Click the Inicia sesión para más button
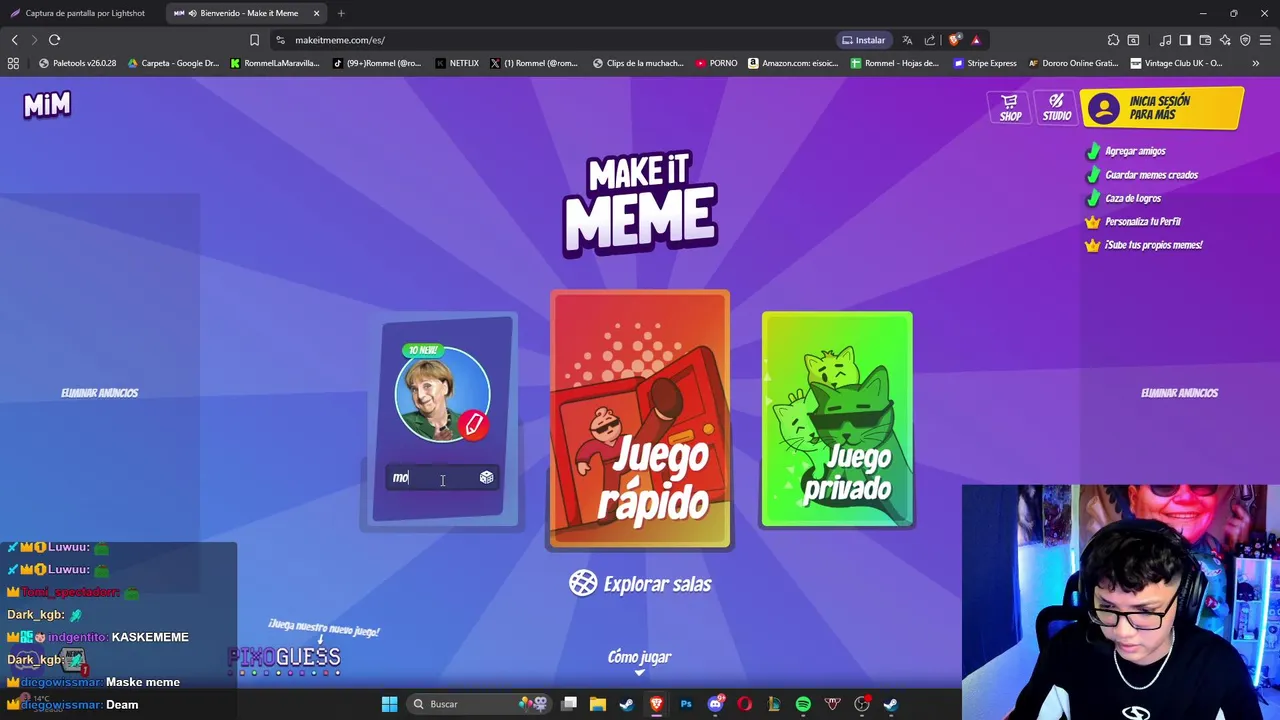The image size is (1280, 720). click(x=1161, y=108)
